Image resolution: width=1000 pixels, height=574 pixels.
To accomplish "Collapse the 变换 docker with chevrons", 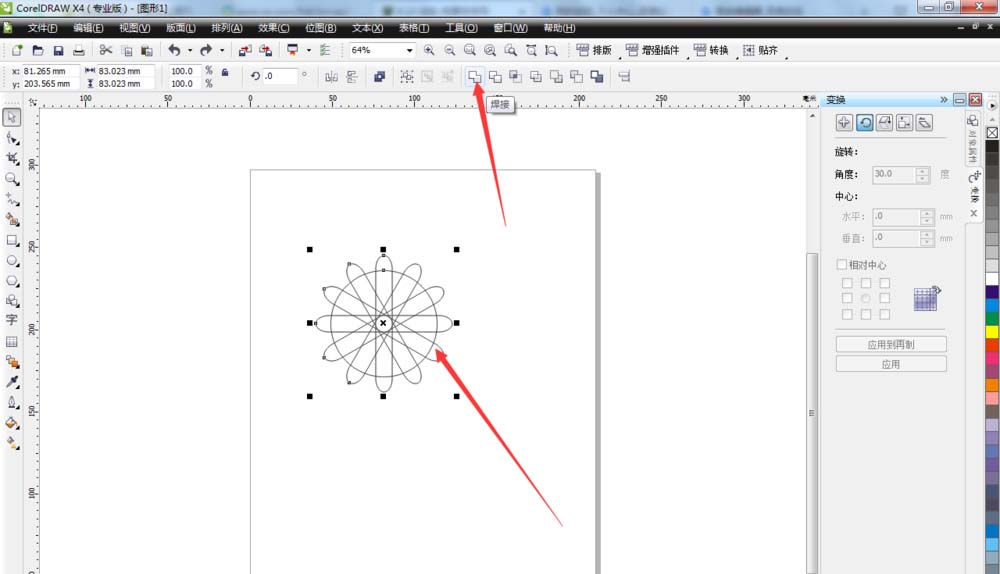I will pyautogui.click(x=943, y=99).
